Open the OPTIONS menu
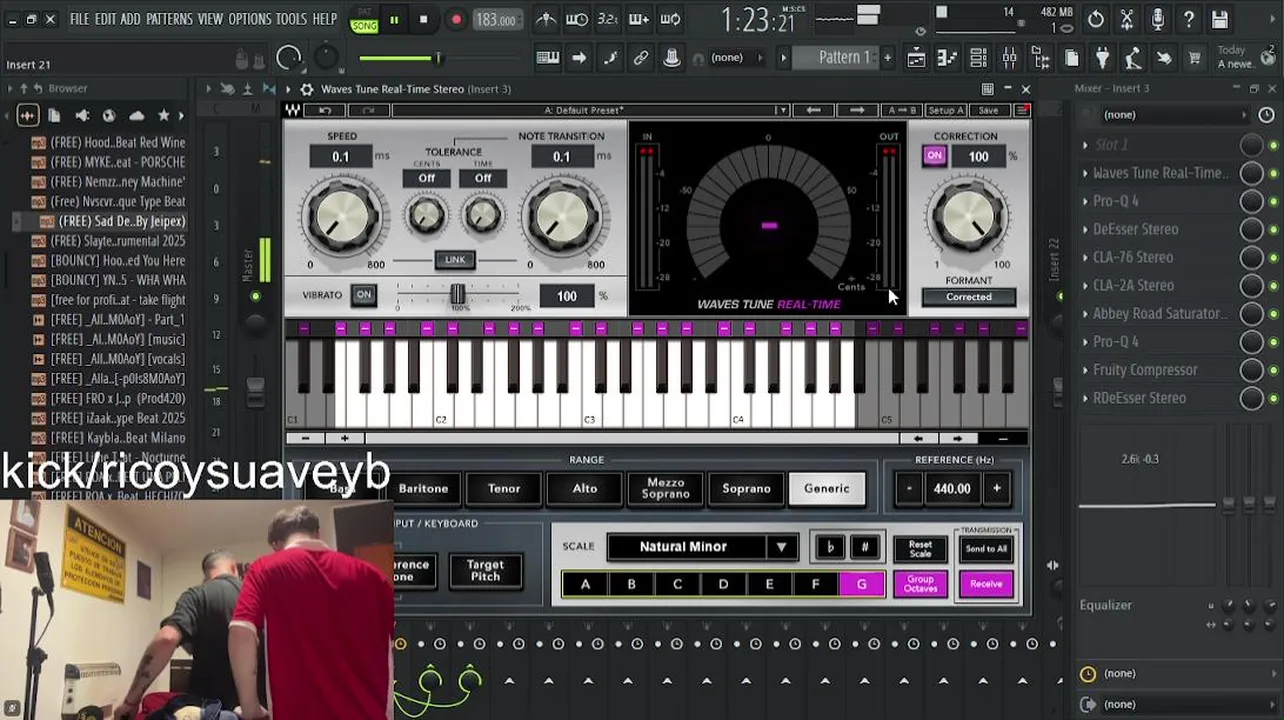 (x=249, y=19)
